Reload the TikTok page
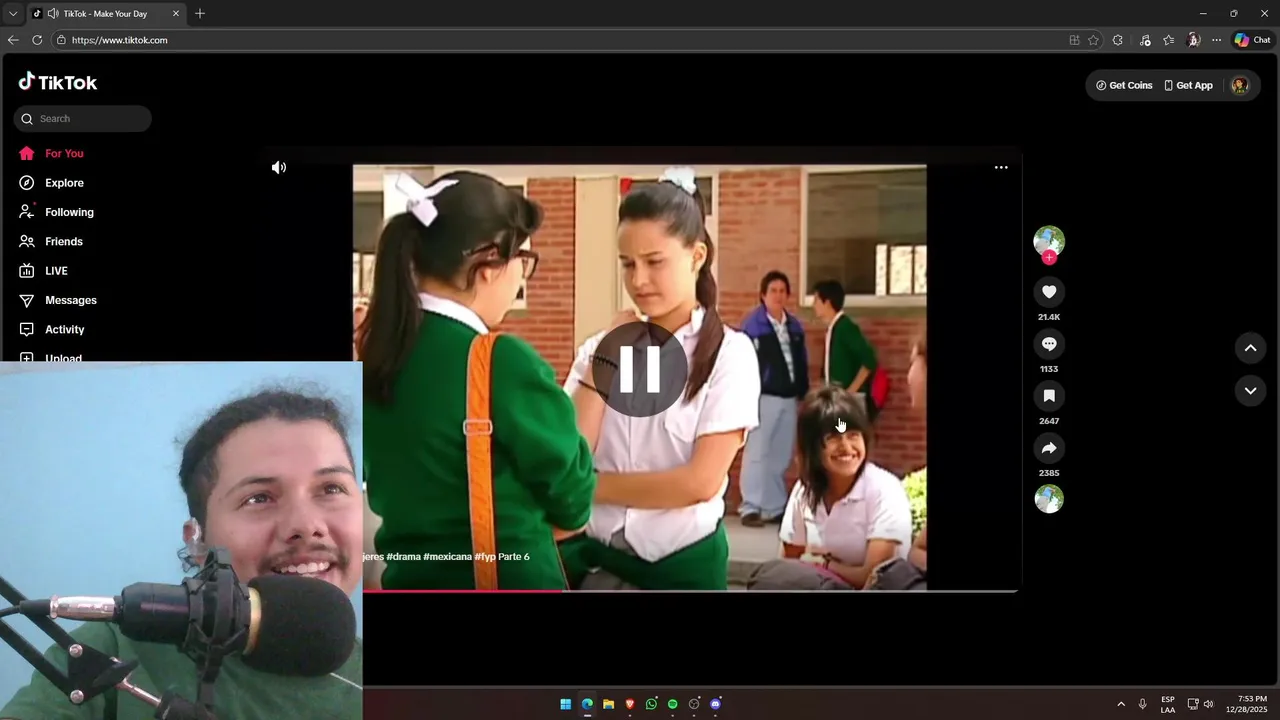1280x720 pixels. [37, 40]
